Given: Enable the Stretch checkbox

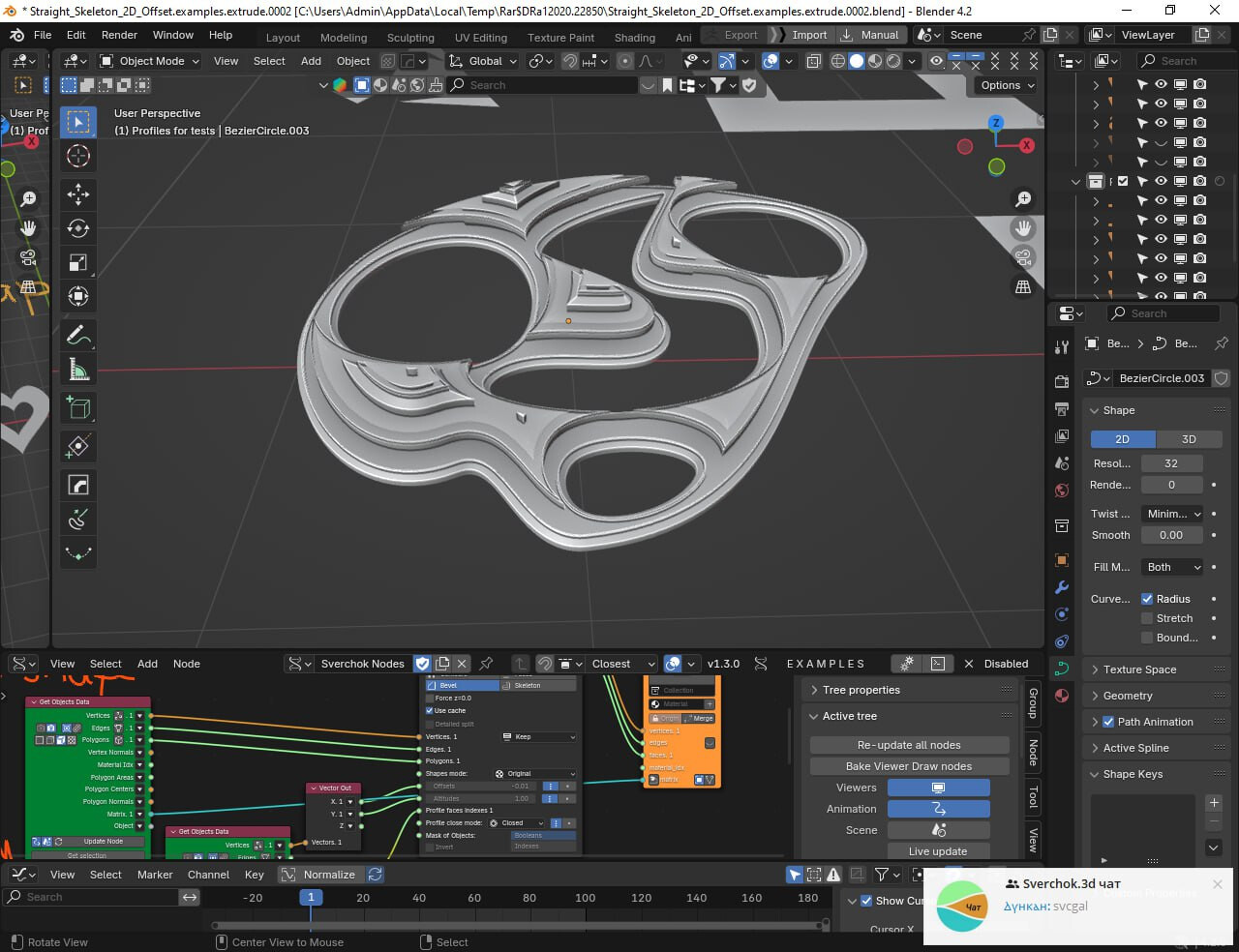Looking at the screenshot, I should pos(1147,618).
